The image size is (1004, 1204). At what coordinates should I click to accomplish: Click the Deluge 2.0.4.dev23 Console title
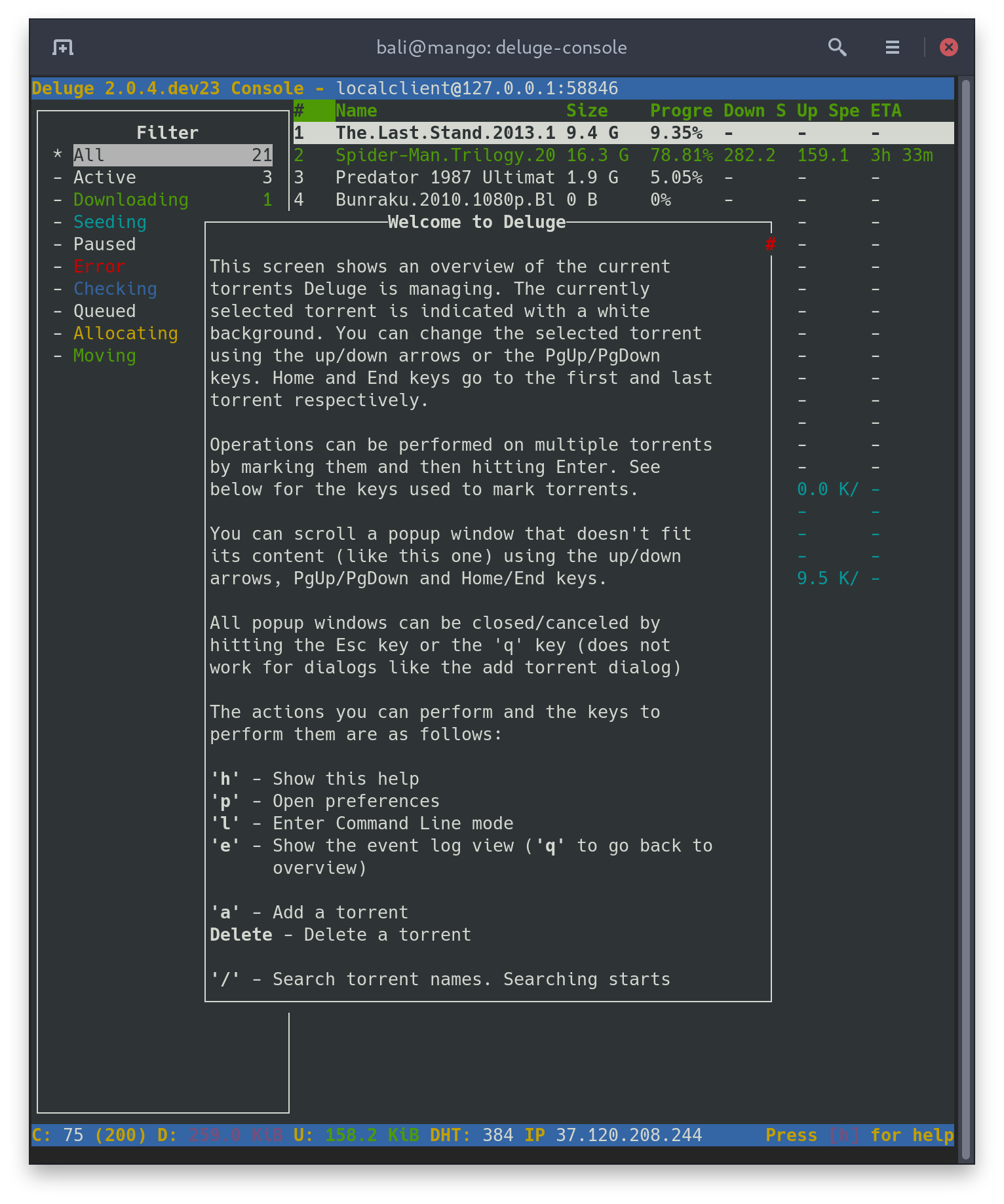coord(167,88)
